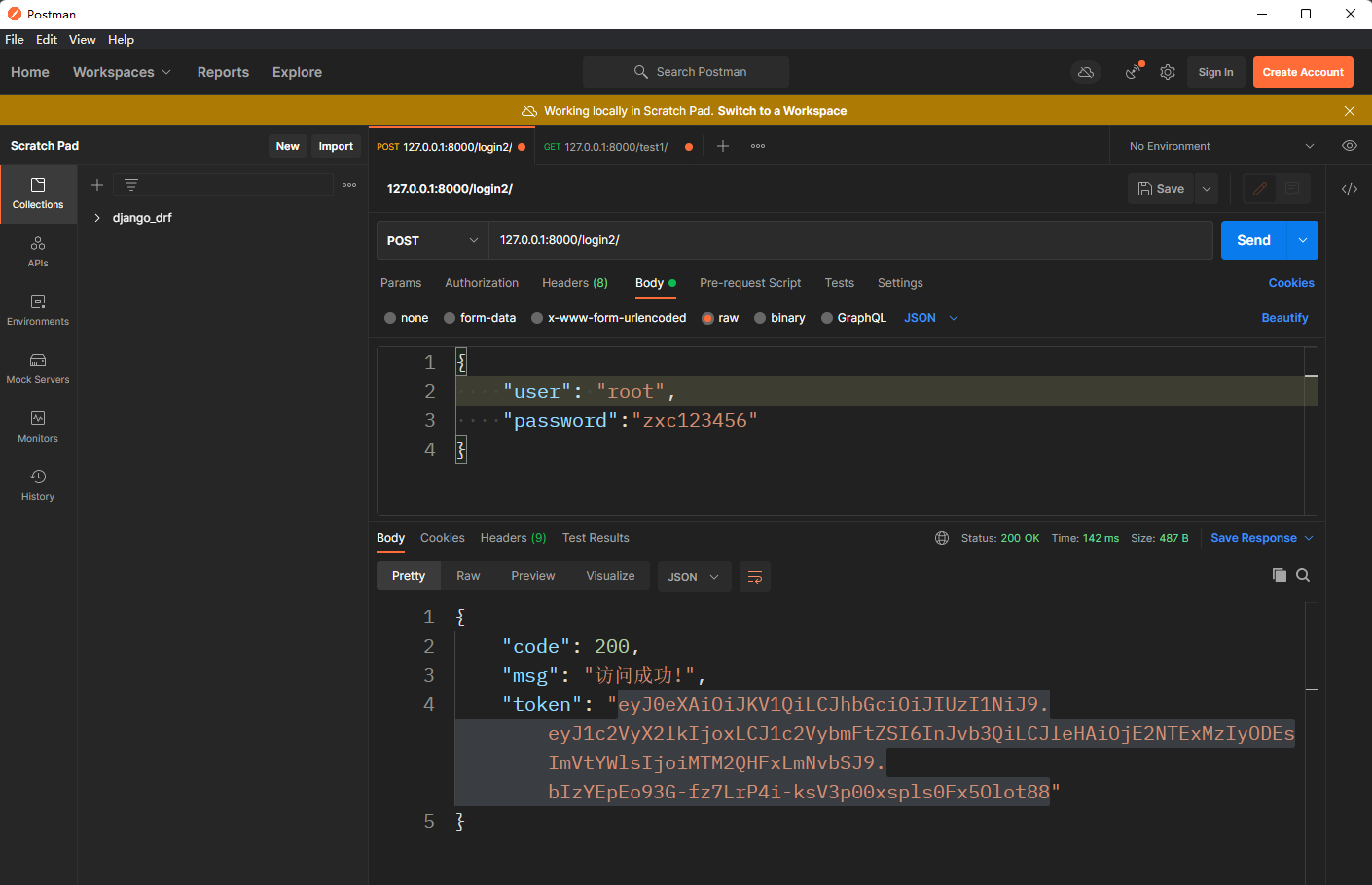Show response Raw view

tap(468, 576)
